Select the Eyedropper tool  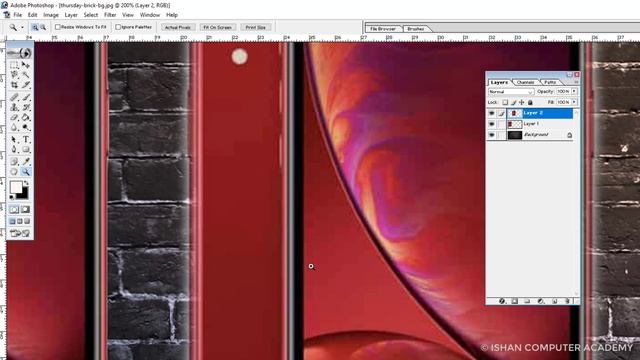pos(26,161)
